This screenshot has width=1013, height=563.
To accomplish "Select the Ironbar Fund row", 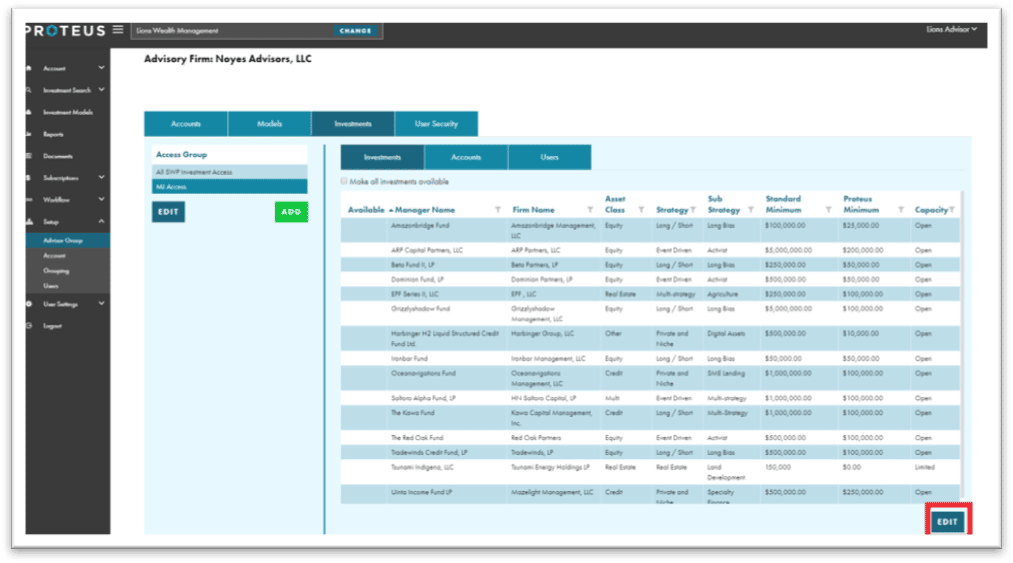I will 650,359.
